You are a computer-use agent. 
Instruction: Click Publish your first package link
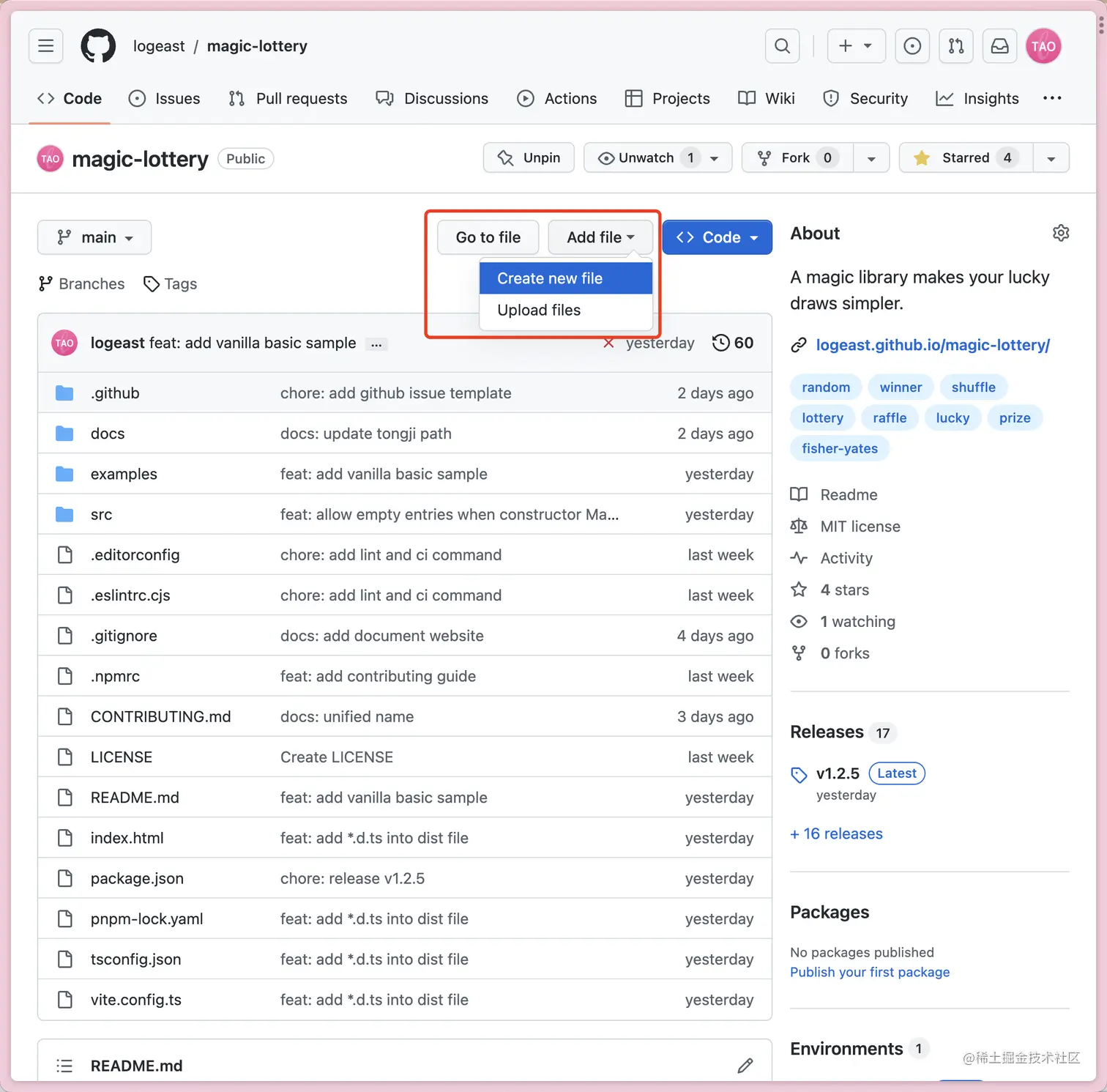(x=870, y=972)
